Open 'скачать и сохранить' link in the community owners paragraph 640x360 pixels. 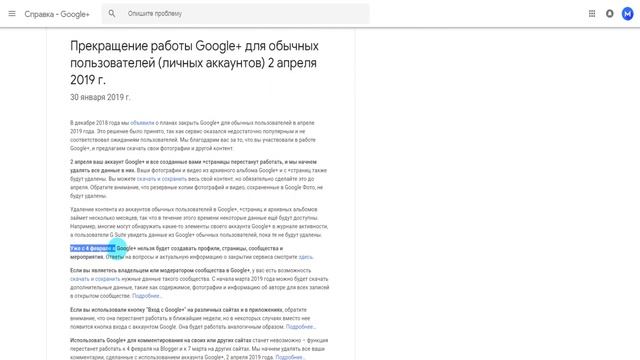pos(95,279)
